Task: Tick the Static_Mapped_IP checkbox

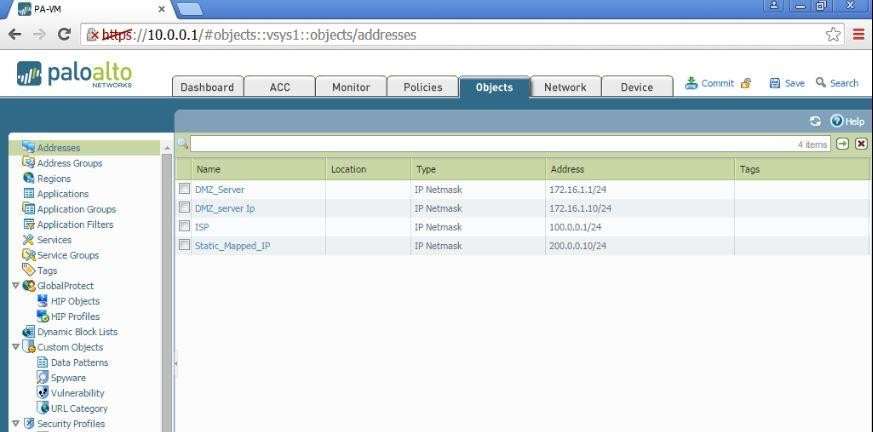Action: [x=184, y=245]
